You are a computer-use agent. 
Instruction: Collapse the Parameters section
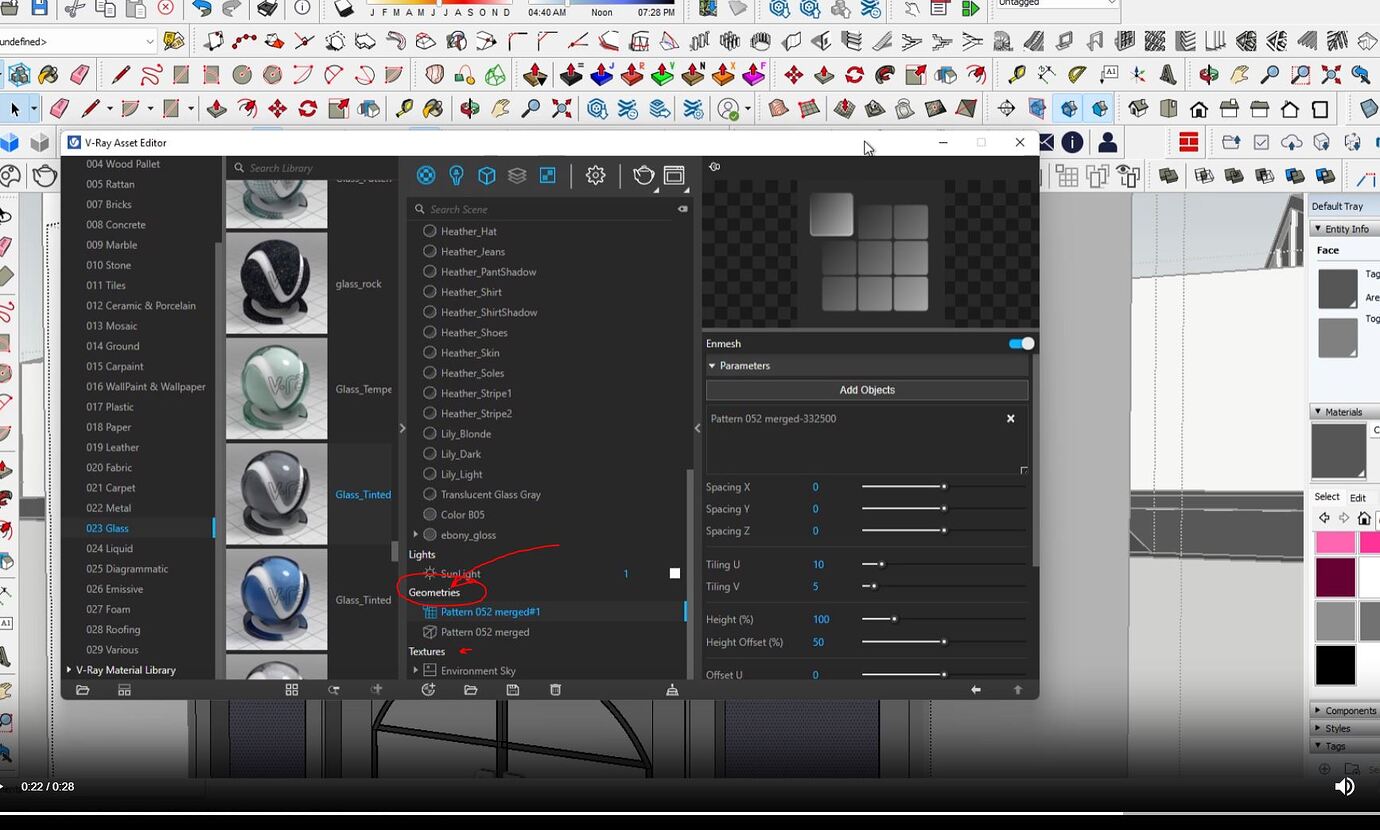(712, 365)
